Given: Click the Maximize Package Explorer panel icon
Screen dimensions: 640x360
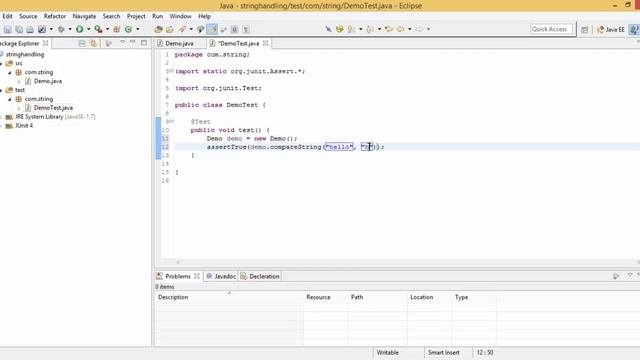Looking at the screenshot, I should tap(144, 42).
